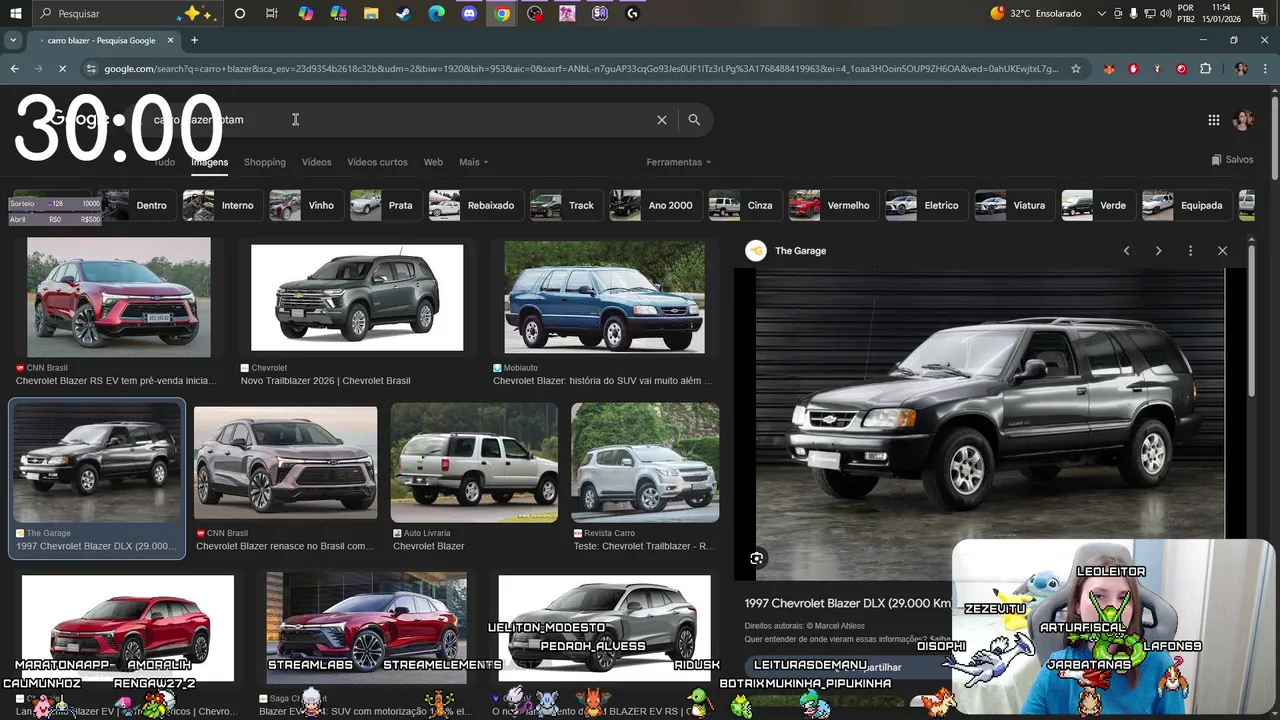Viewport: 1280px width, 720px height.
Task: Open Google account avatar
Action: click(1244, 120)
